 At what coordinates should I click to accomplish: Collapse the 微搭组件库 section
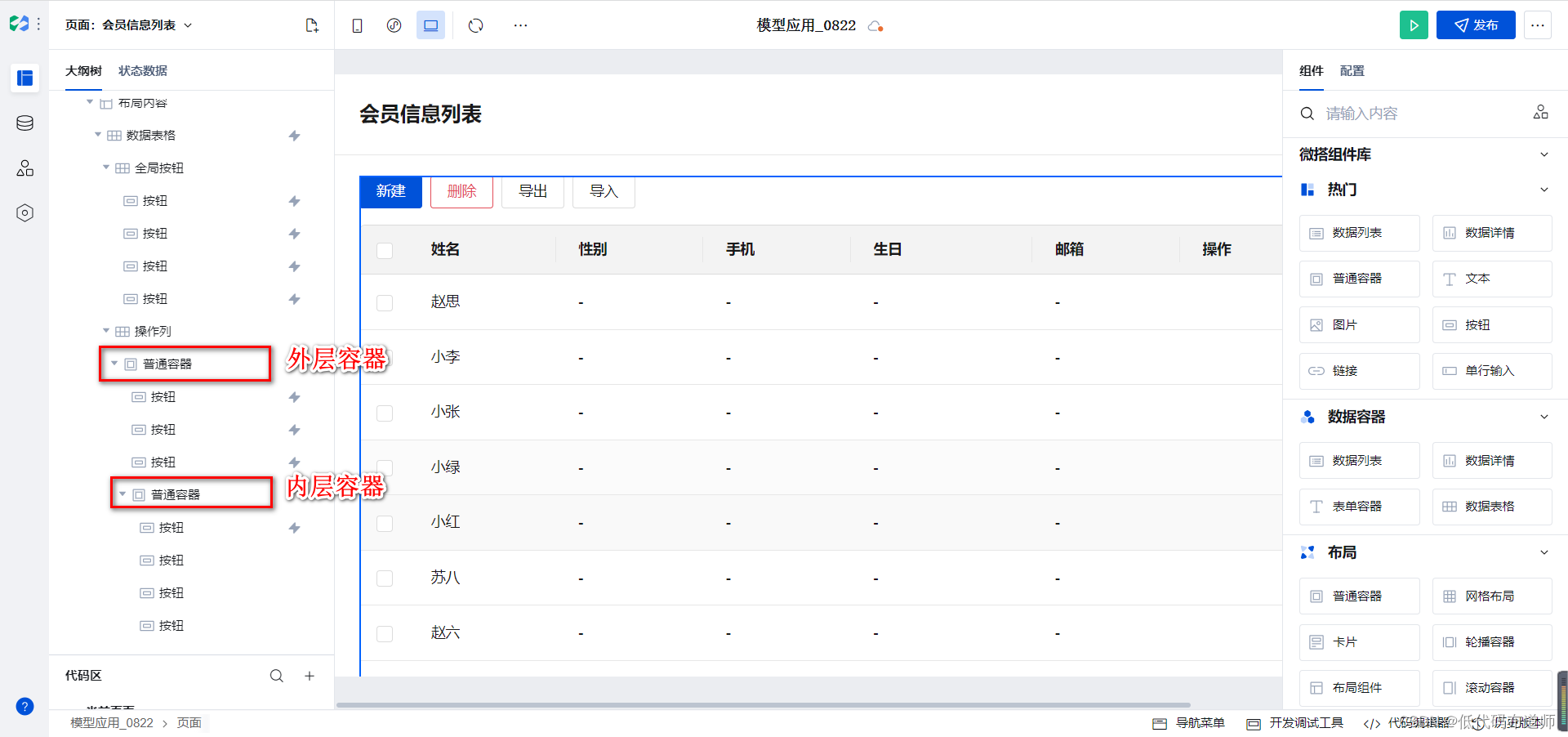[x=1544, y=154]
